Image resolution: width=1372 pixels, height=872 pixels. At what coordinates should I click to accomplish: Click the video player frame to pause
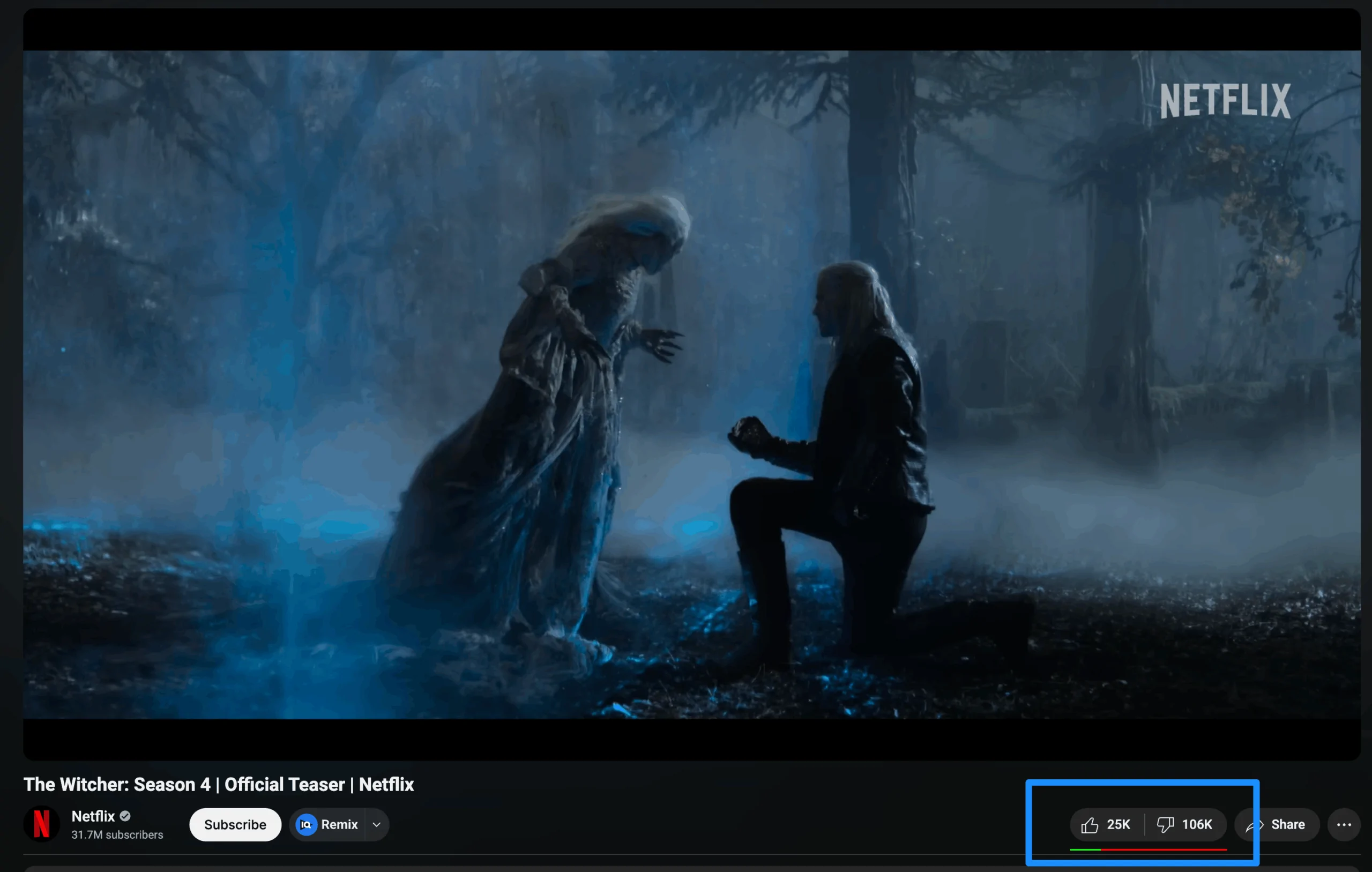[692, 384]
